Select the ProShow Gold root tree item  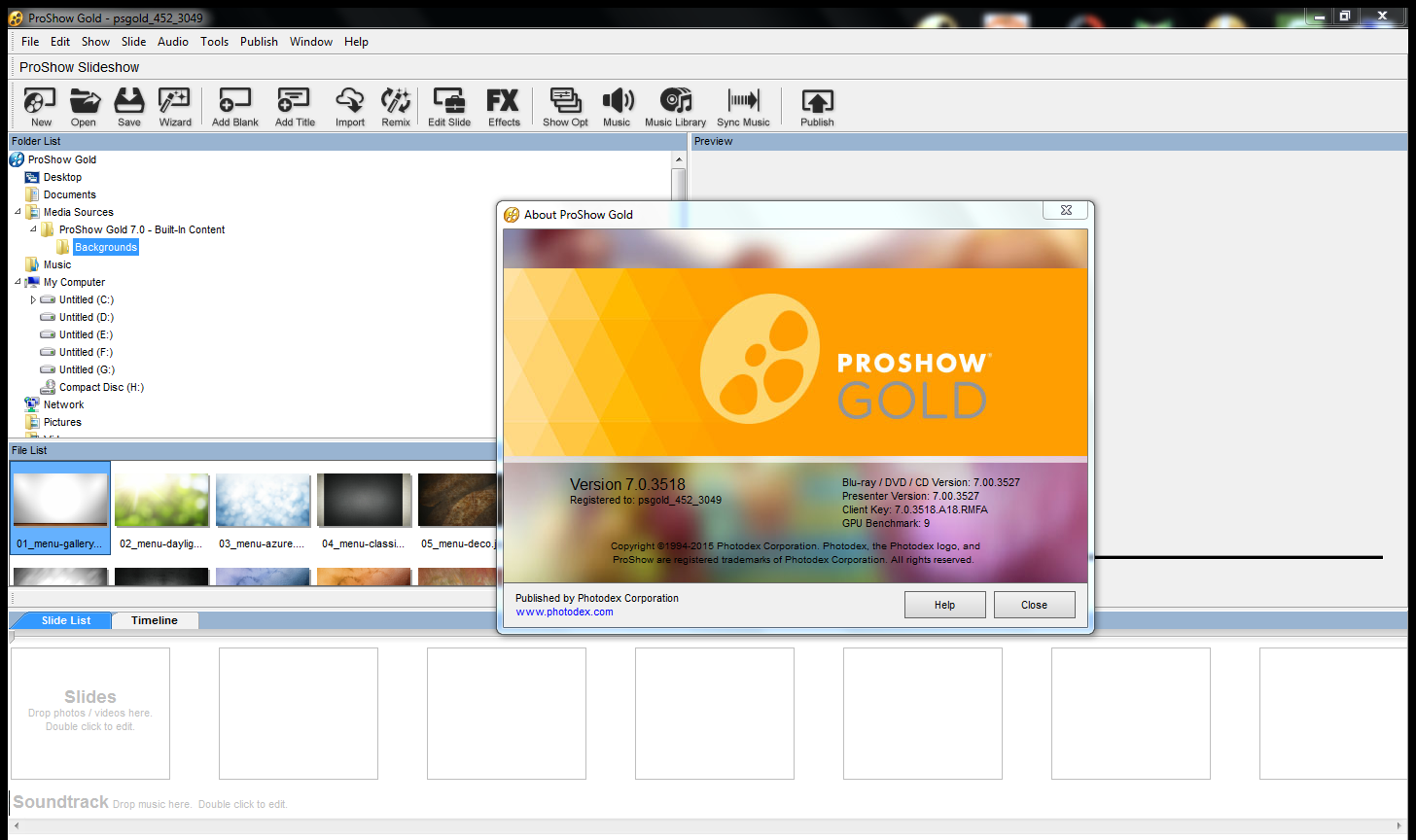[x=62, y=159]
